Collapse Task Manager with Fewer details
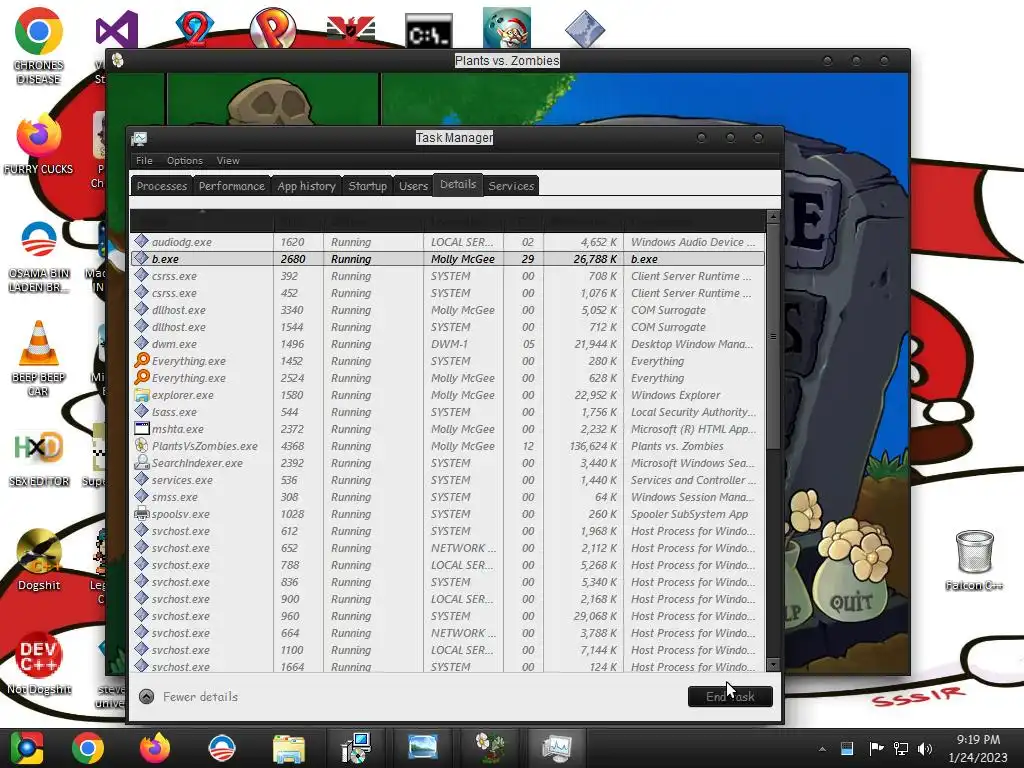Screen dimensions: 1024x768 pyautogui.click(x=189, y=697)
